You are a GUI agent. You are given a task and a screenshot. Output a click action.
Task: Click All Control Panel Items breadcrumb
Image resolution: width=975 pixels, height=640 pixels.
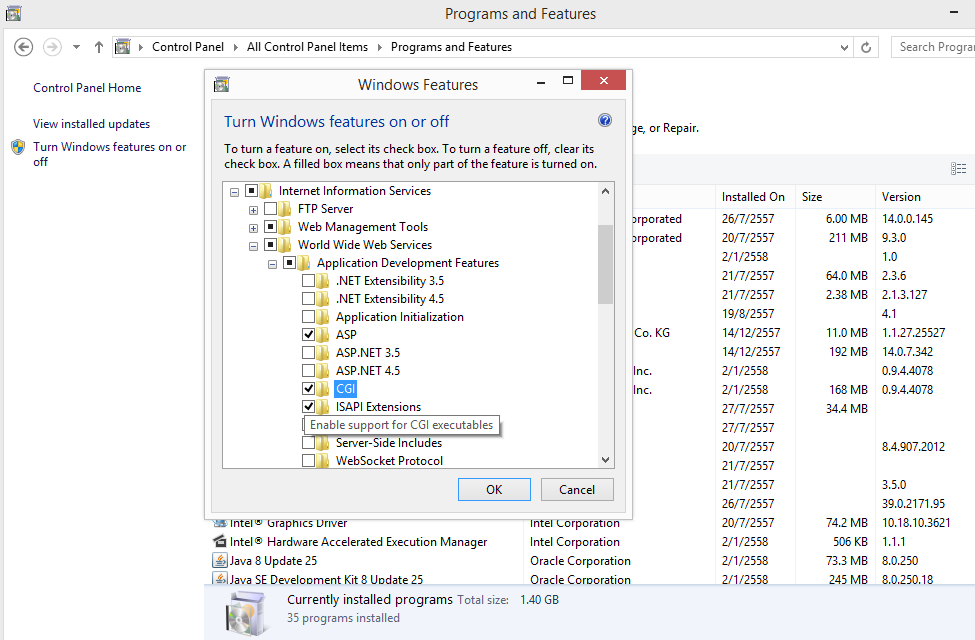pyautogui.click(x=307, y=47)
